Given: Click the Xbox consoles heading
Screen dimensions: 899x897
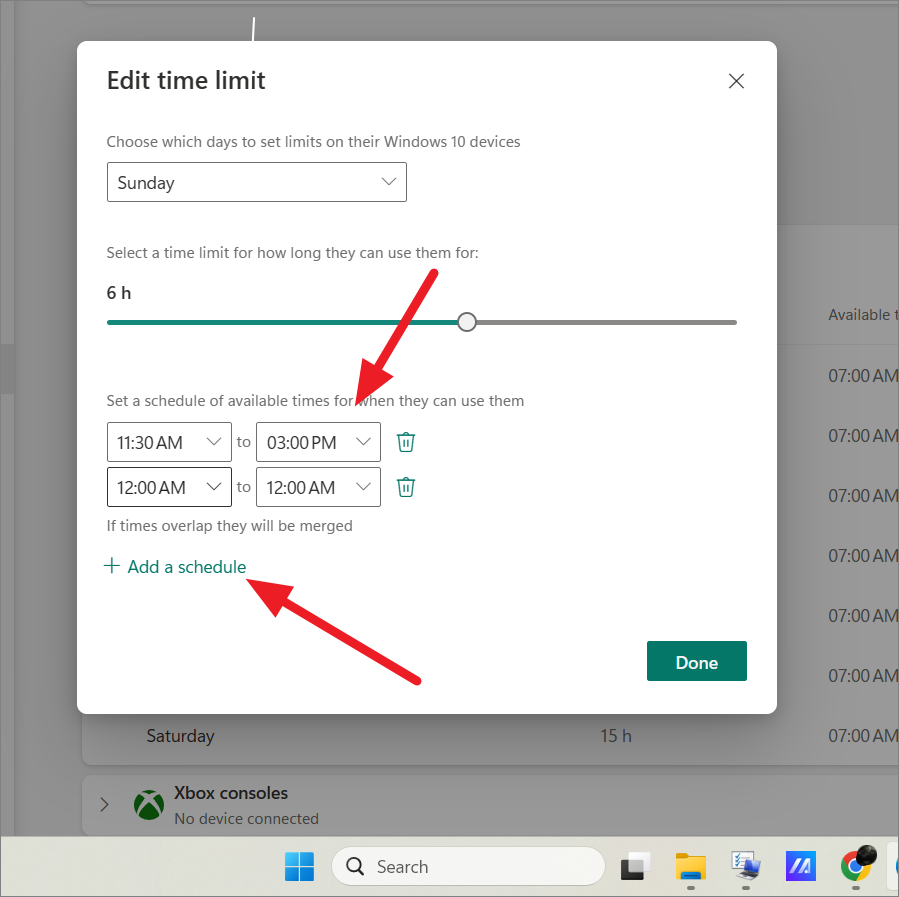Looking at the screenshot, I should click(230, 793).
